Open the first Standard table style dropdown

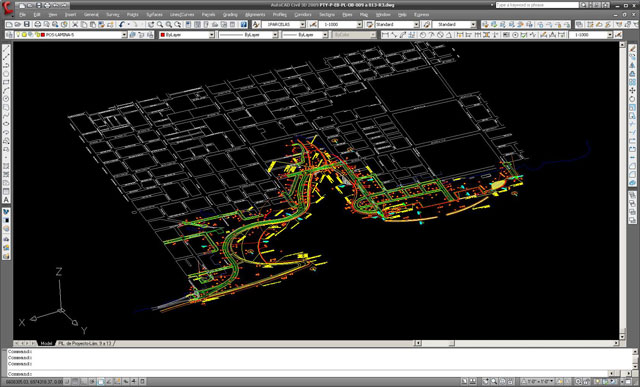[416, 25]
